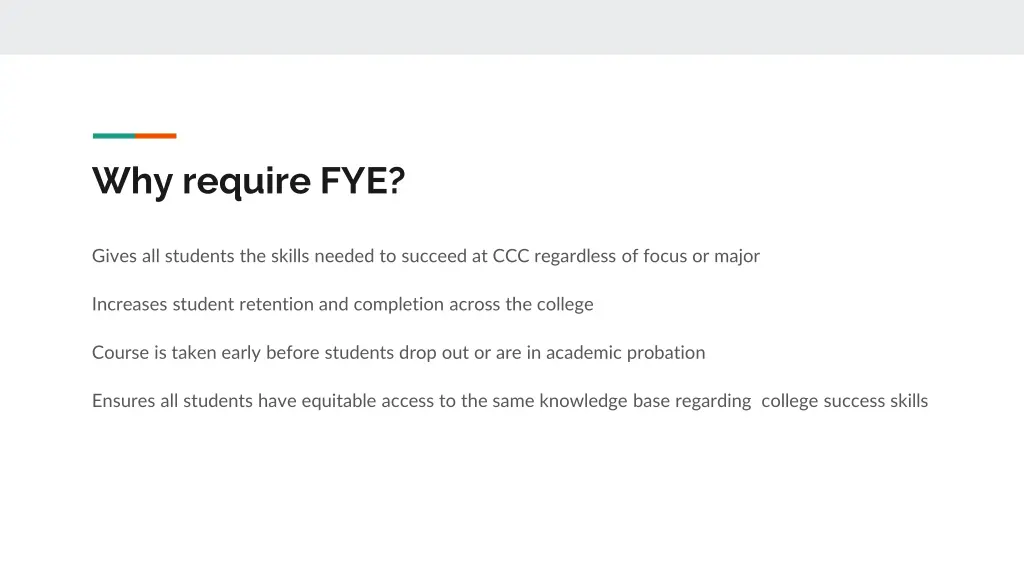This screenshot has width=1024, height=576.
Task: Select the orange segment of the accent line
Action: tap(156, 136)
